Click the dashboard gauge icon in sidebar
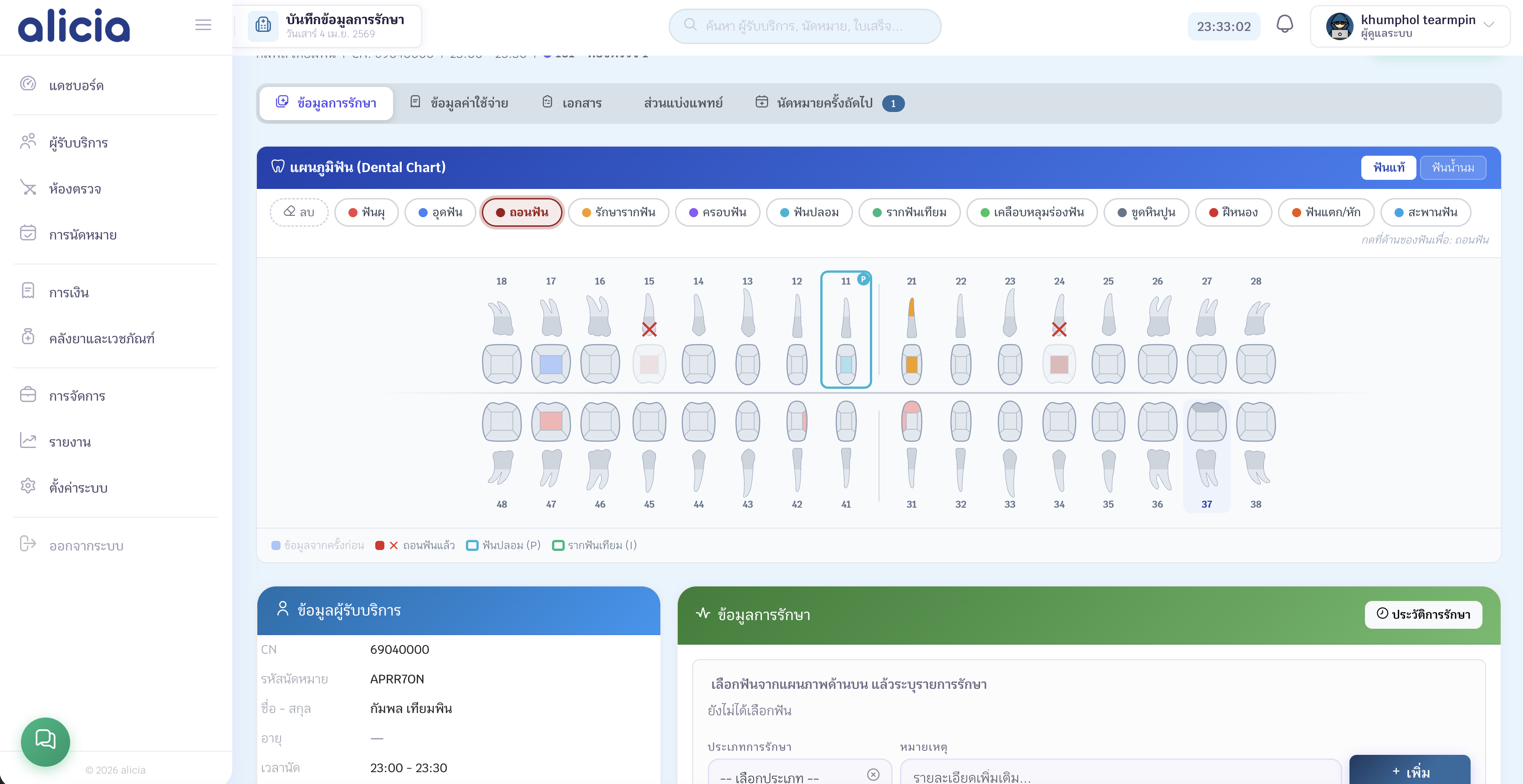The image size is (1523, 784). [x=28, y=84]
